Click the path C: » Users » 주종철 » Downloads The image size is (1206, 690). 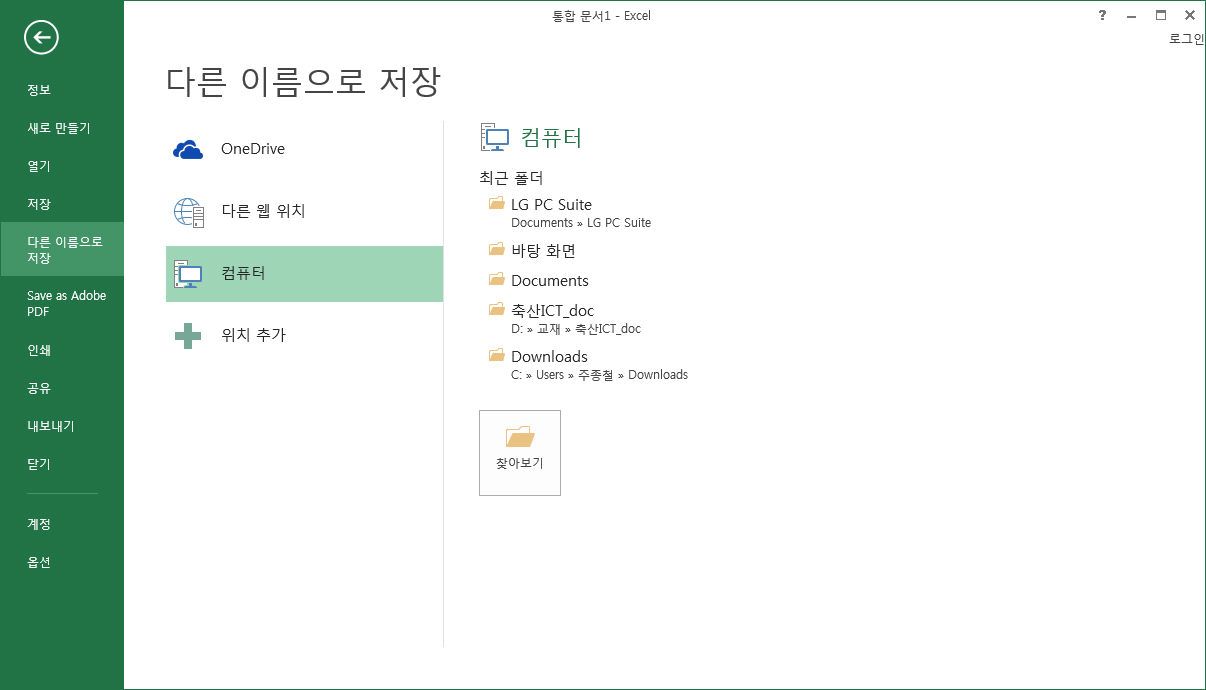pos(599,375)
